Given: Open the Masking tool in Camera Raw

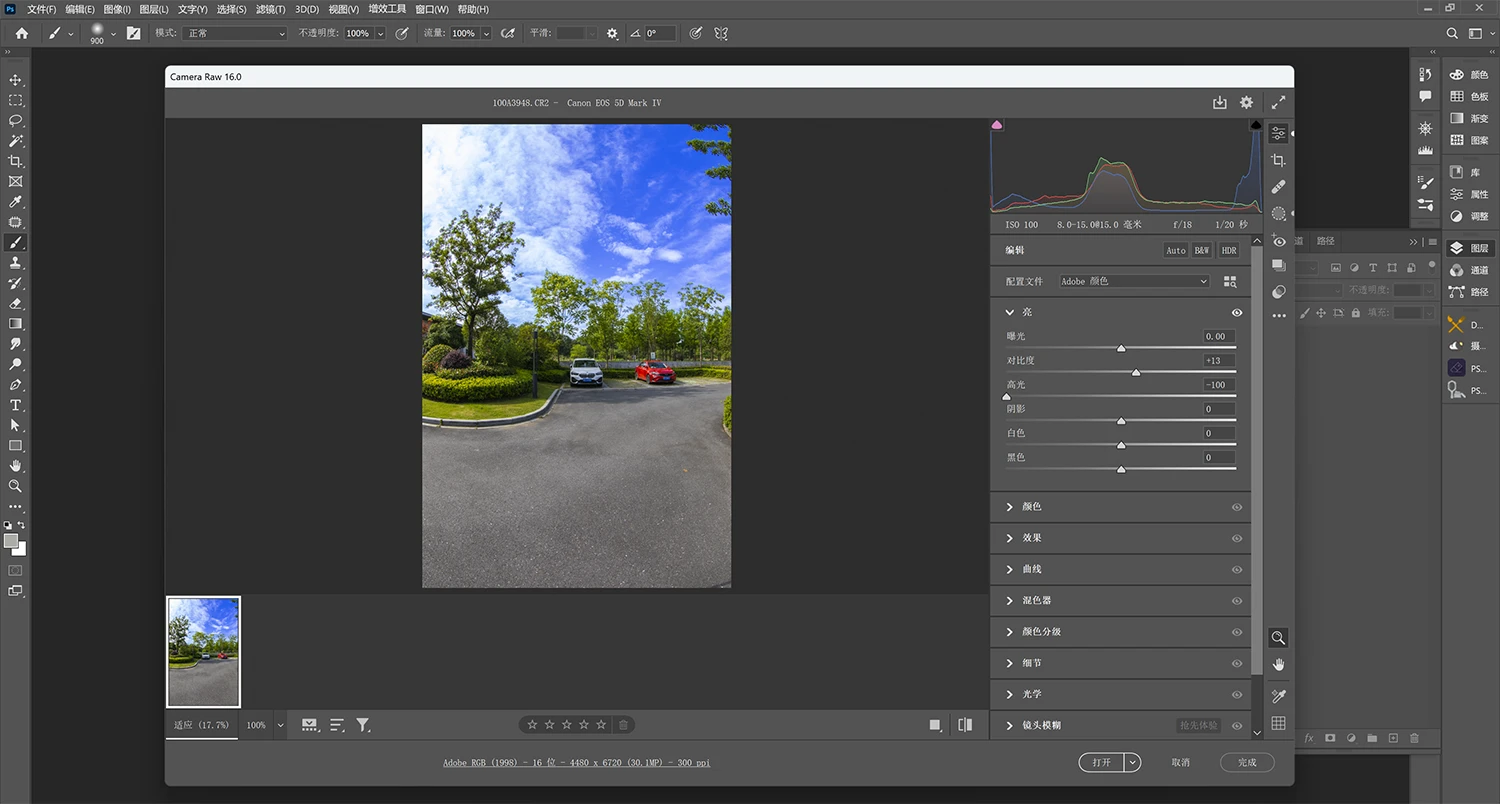Looking at the screenshot, I should [1278, 214].
